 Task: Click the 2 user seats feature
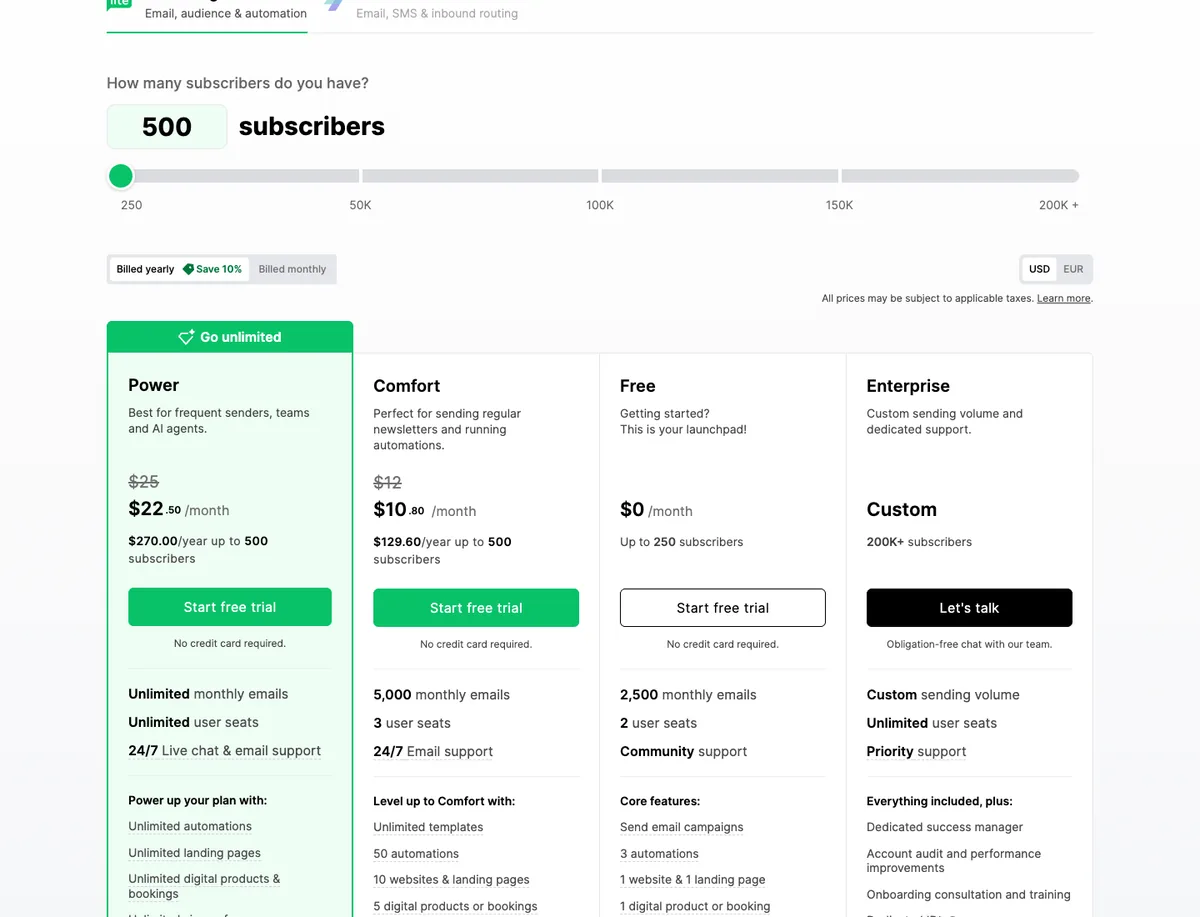(x=659, y=723)
